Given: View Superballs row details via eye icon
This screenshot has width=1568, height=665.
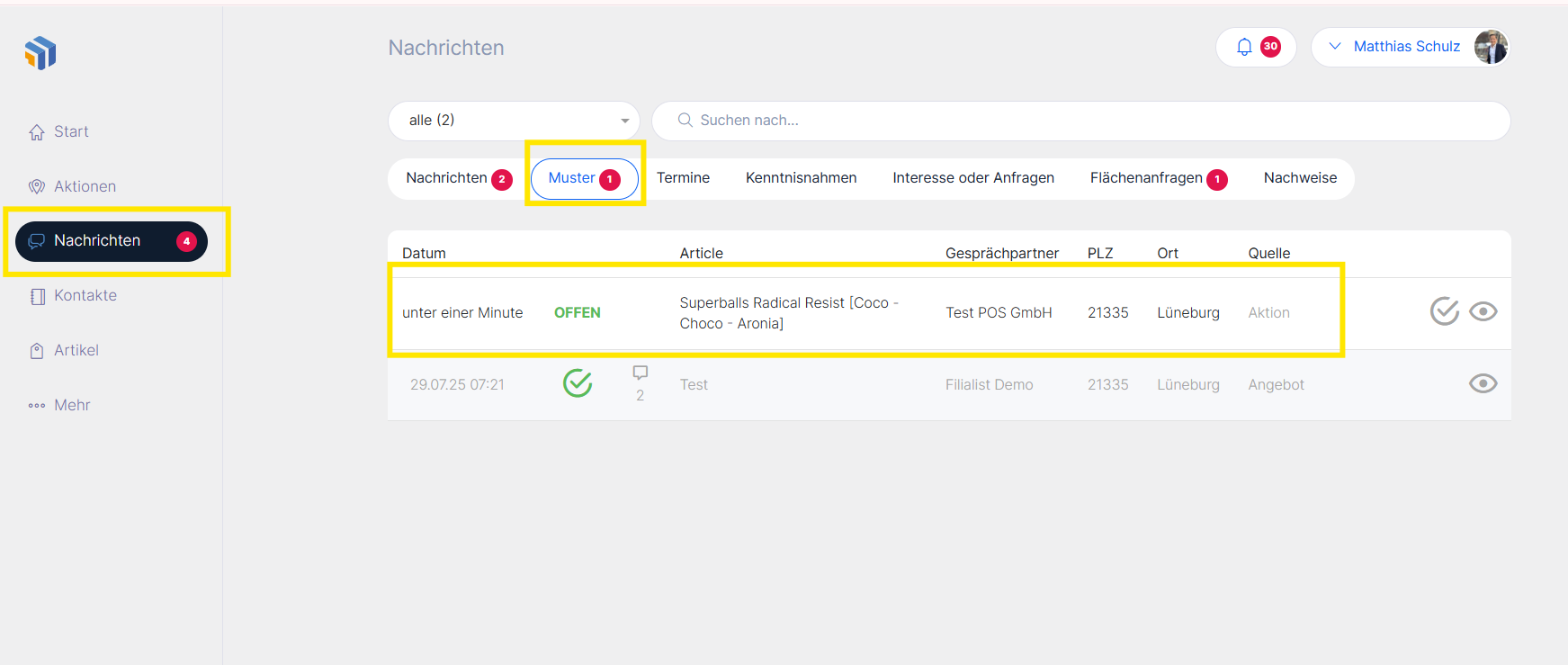Looking at the screenshot, I should click(x=1483, y=311).
